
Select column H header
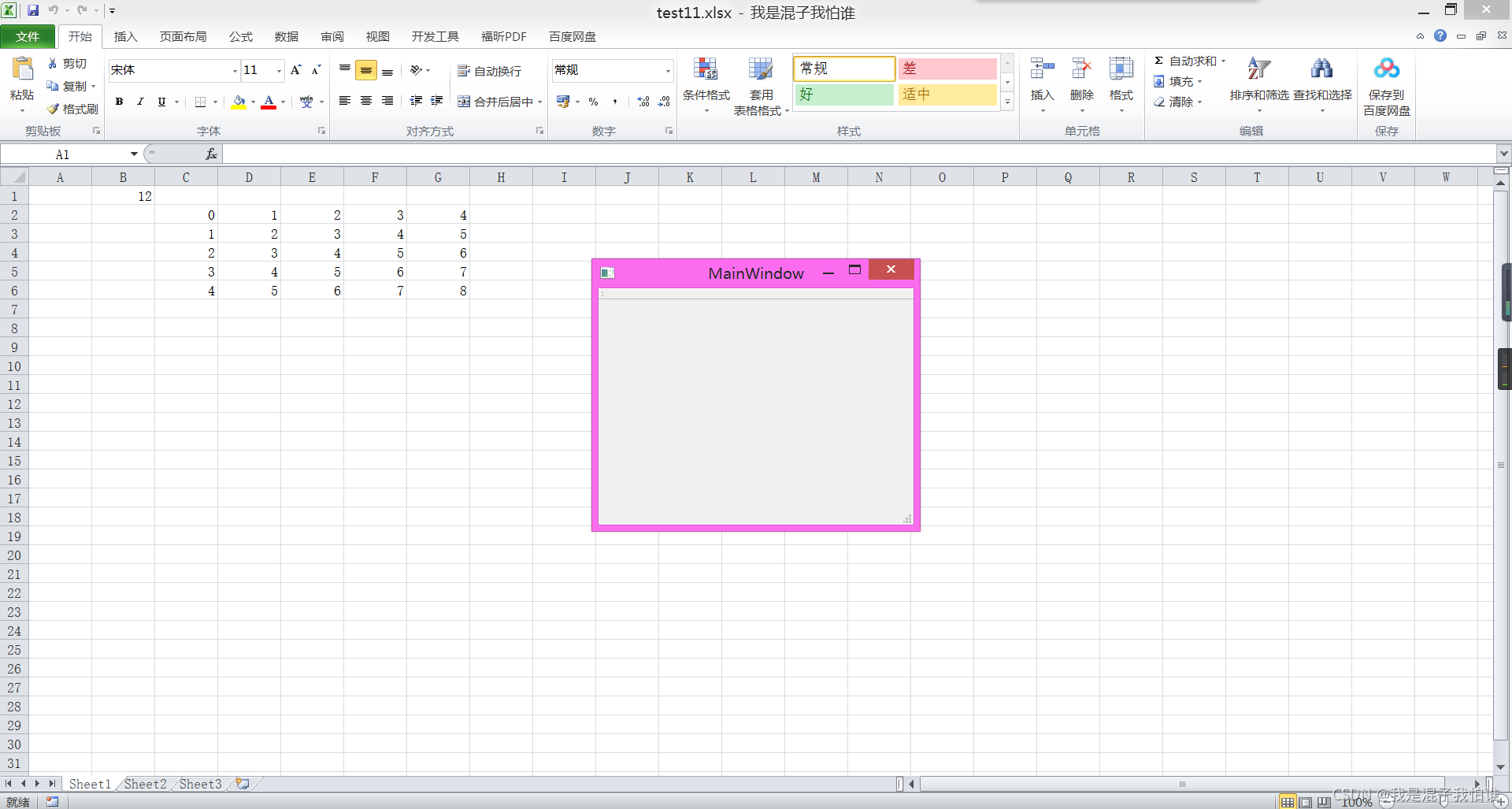[501, 177]
